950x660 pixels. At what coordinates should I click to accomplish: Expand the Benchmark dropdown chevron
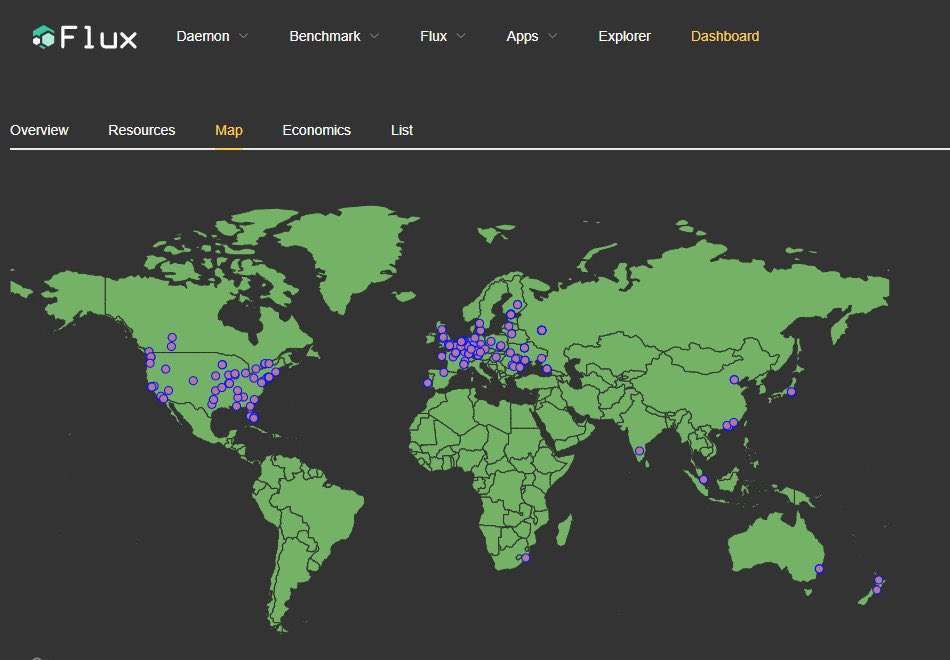pyautogui.click(x=374, y=36)
